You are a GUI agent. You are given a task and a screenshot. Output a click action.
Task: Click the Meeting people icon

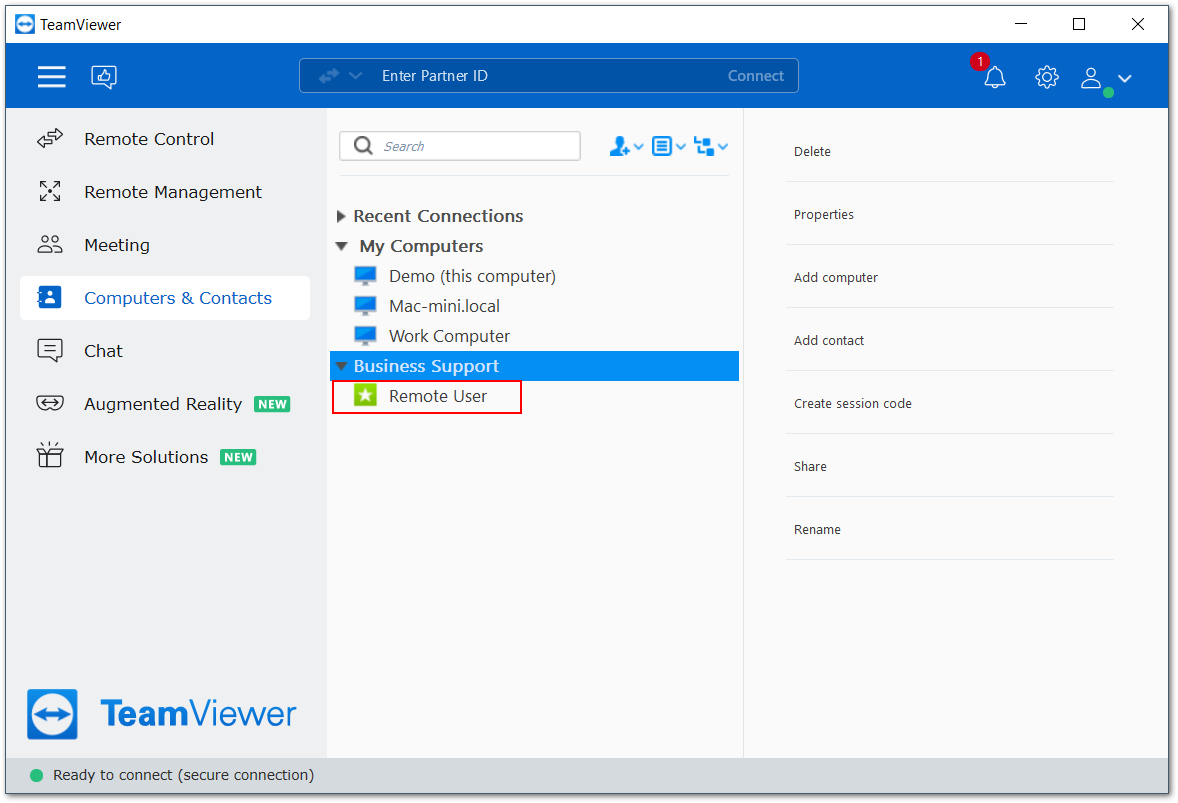click(x=50, y=244)
